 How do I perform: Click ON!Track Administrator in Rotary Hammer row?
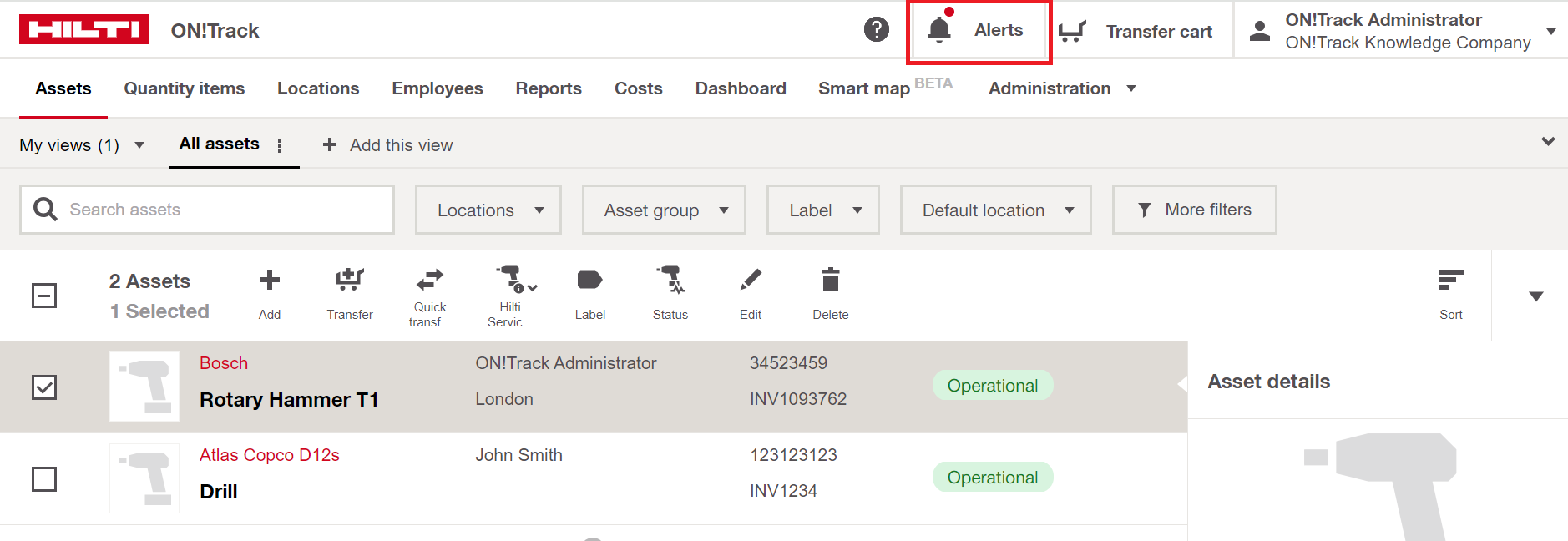point(566,363)
